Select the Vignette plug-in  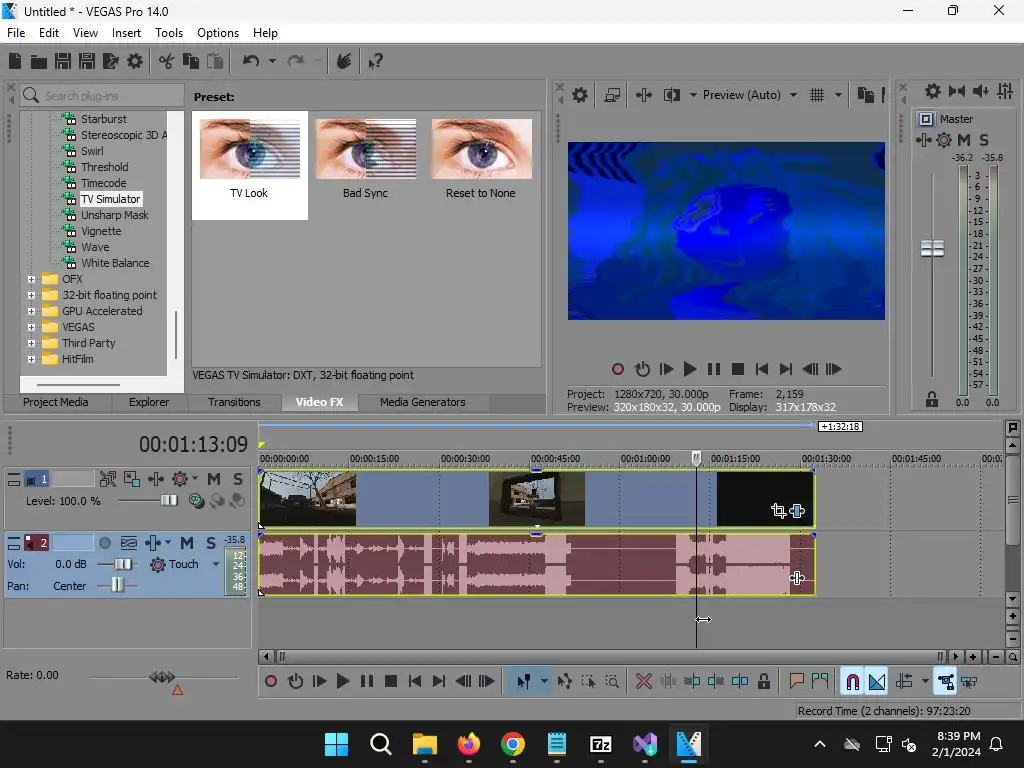tap(101, 231)
